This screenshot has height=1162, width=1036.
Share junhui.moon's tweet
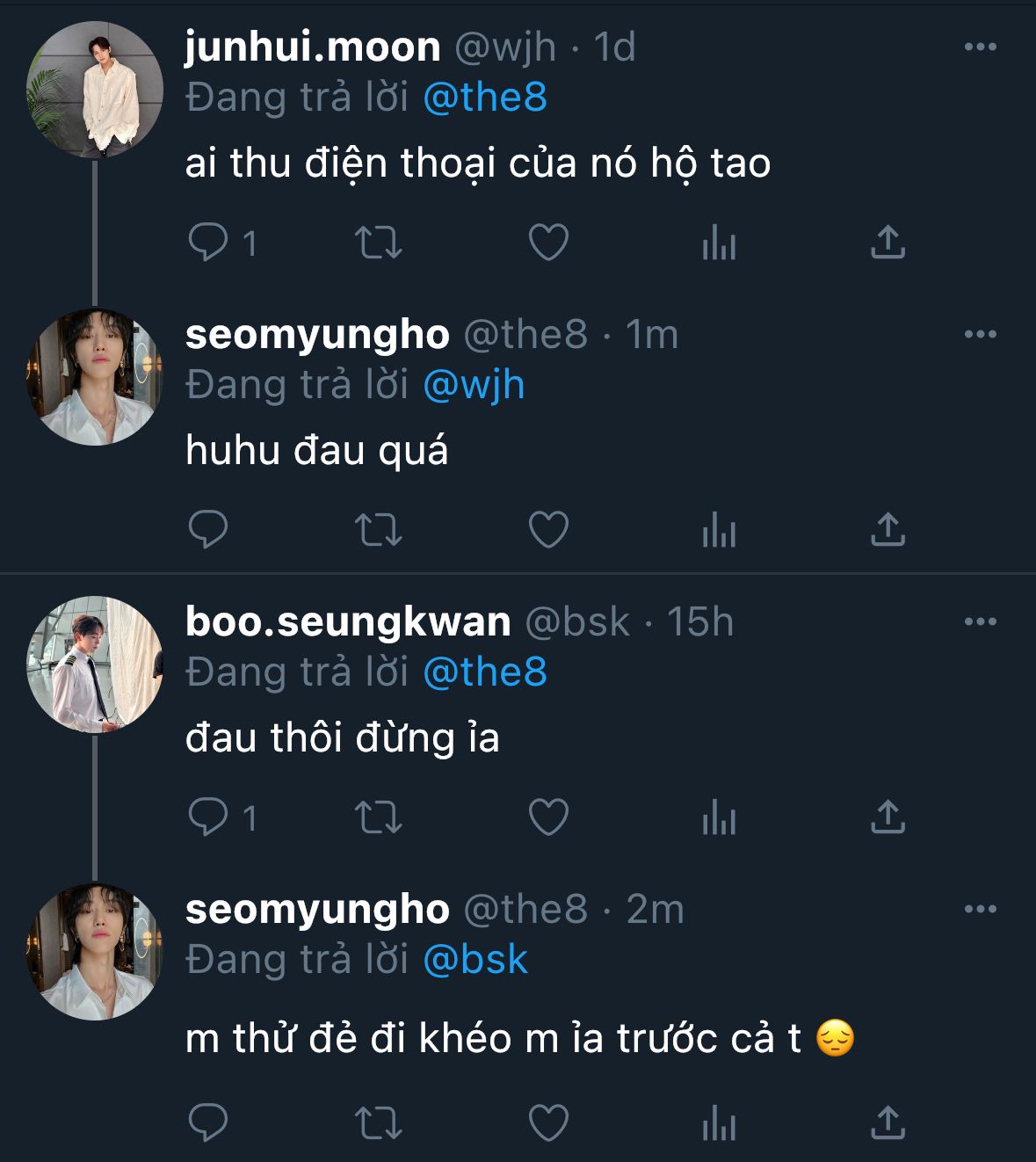[887, 243]
